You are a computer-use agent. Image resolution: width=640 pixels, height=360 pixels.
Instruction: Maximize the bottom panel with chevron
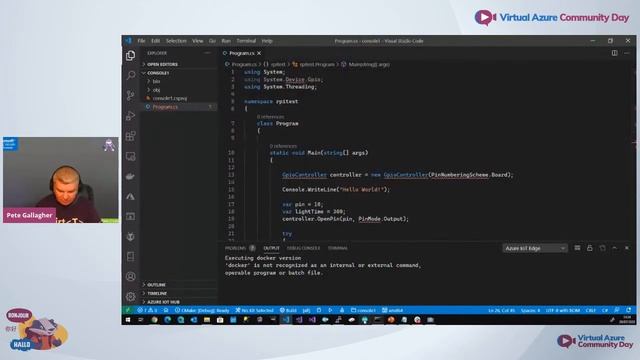615,248
